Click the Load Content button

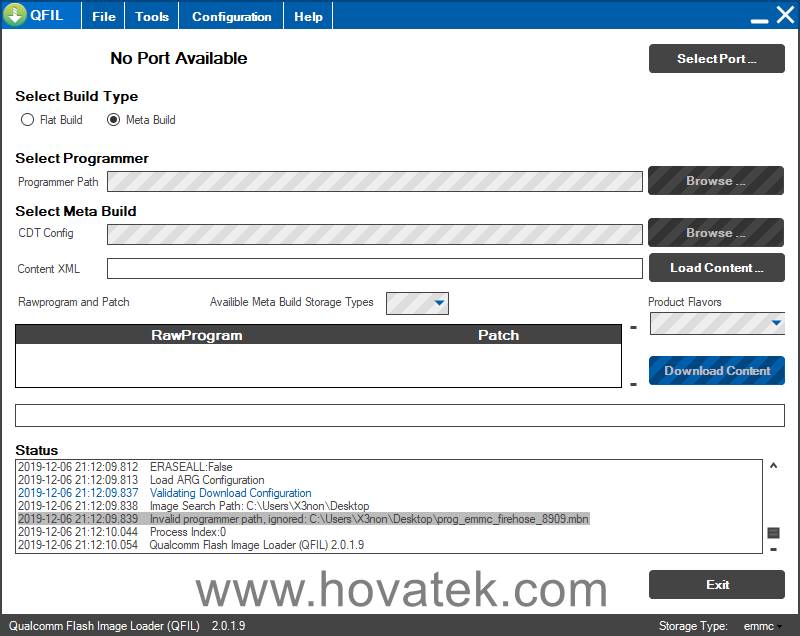click(716, 268)
